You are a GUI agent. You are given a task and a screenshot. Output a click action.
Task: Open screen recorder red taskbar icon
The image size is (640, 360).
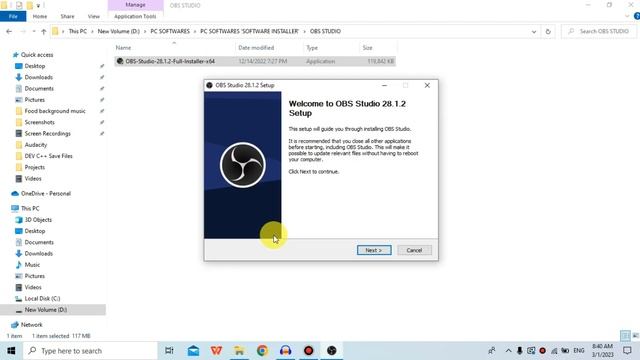pyautogui.click(x=309, y=351)
